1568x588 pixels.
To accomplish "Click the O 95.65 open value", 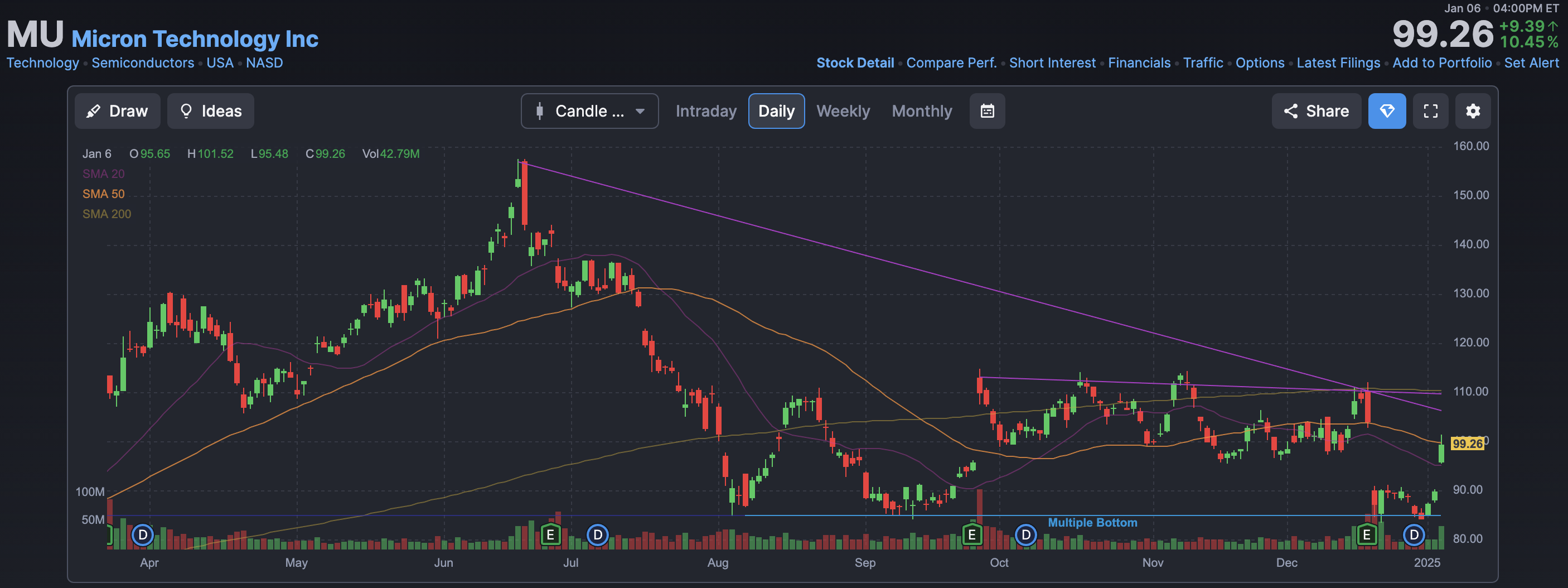I will 150,153.
